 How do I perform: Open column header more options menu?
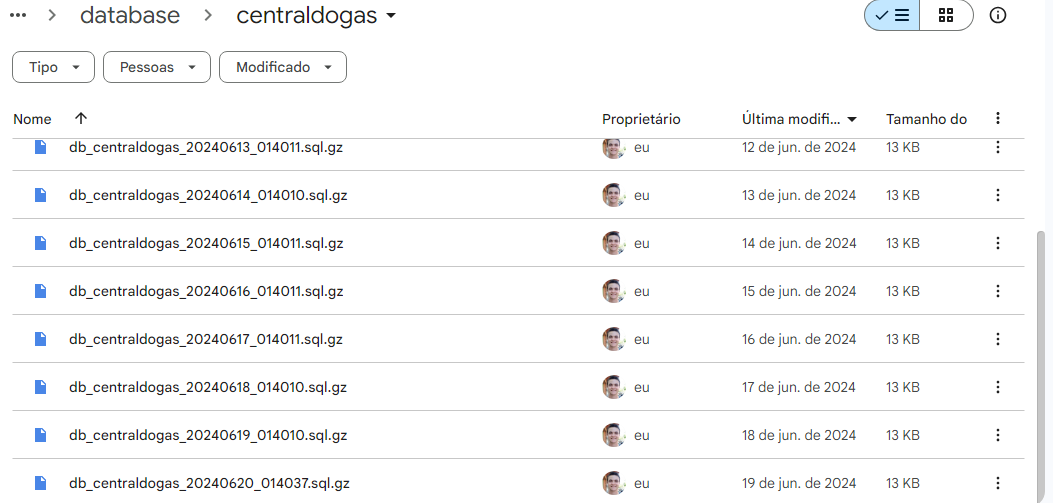[x=997, y=119]
